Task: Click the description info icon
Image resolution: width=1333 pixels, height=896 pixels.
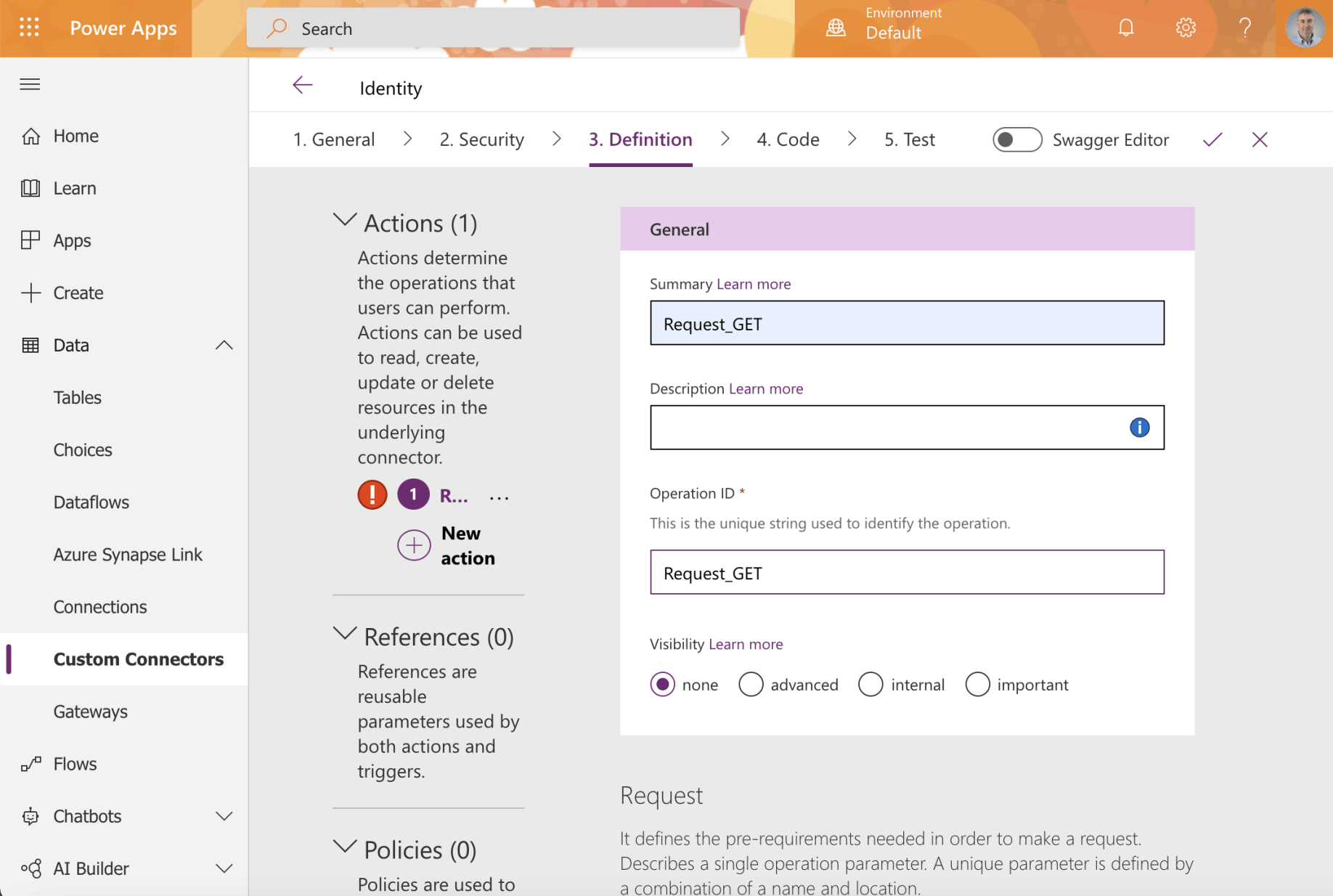Action: point(1139,428)
